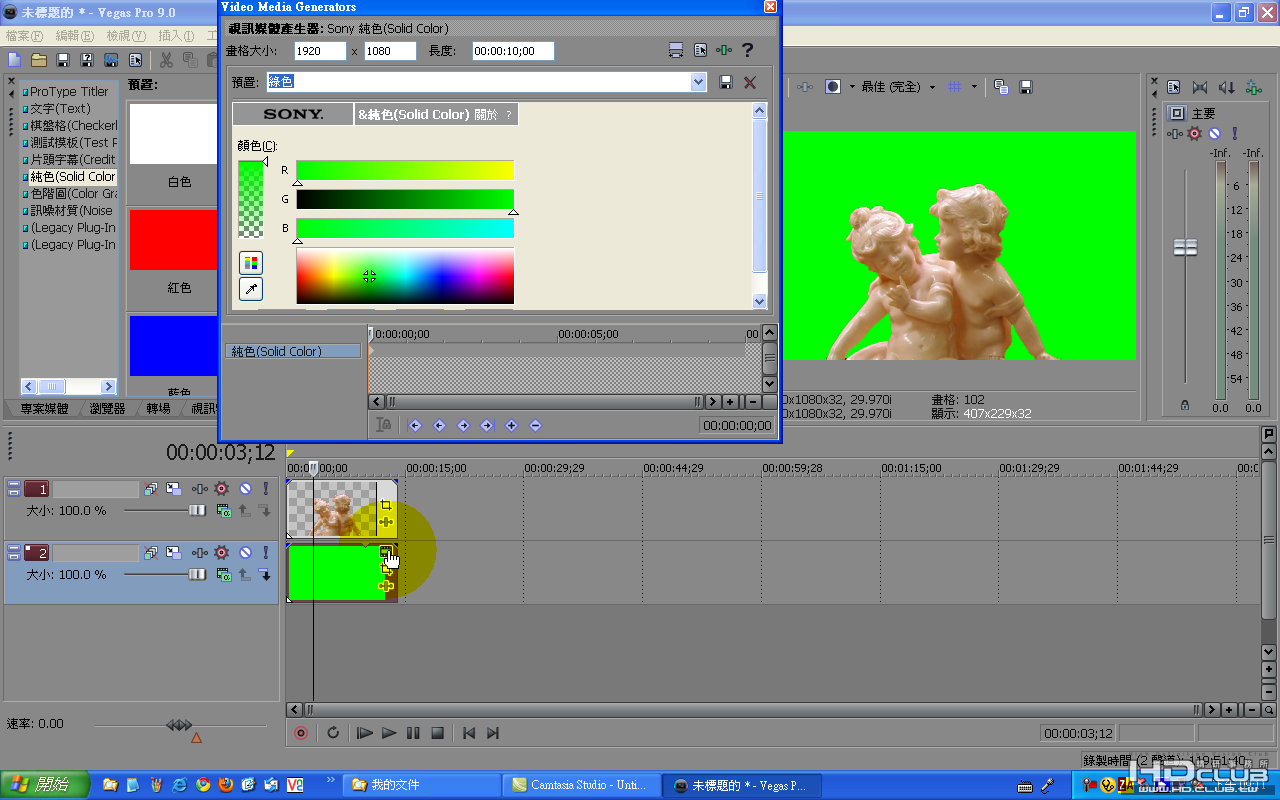Select 純色(Solid Color) in the generator list
The width and height of the screenshot is (1280, 800).
point(72,176)
